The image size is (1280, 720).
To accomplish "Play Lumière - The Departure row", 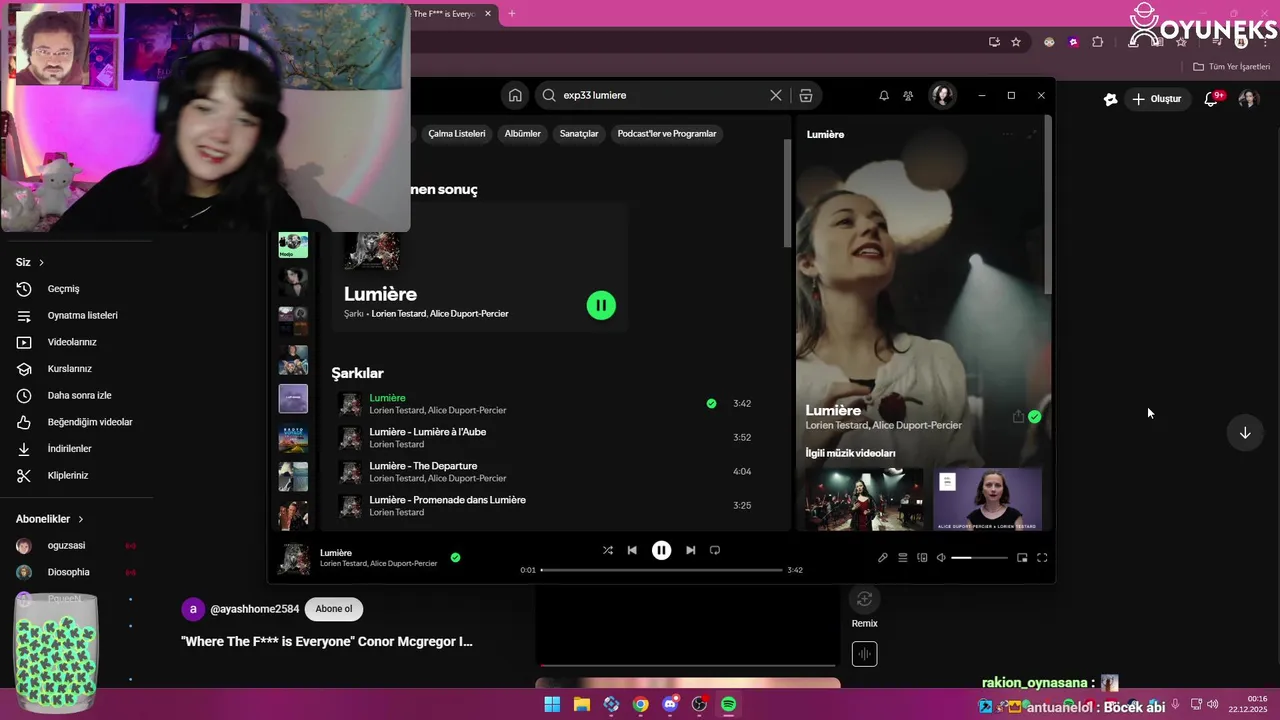I will [545, 472].
